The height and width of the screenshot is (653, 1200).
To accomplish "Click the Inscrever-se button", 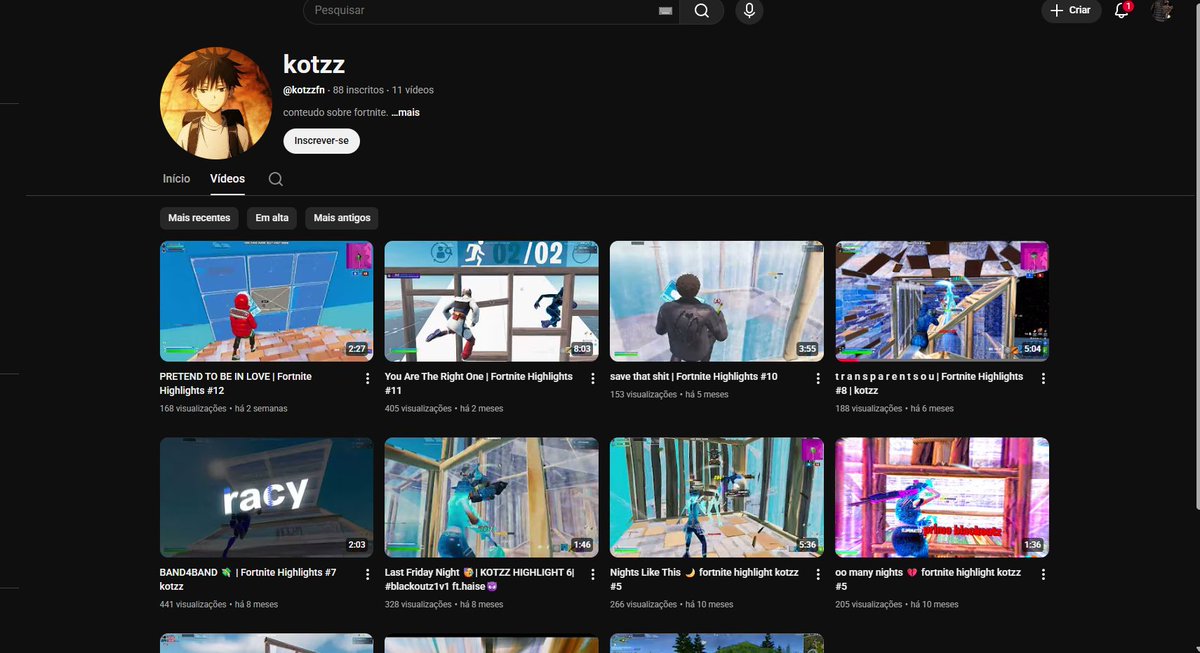I will (x=321, y=141).
